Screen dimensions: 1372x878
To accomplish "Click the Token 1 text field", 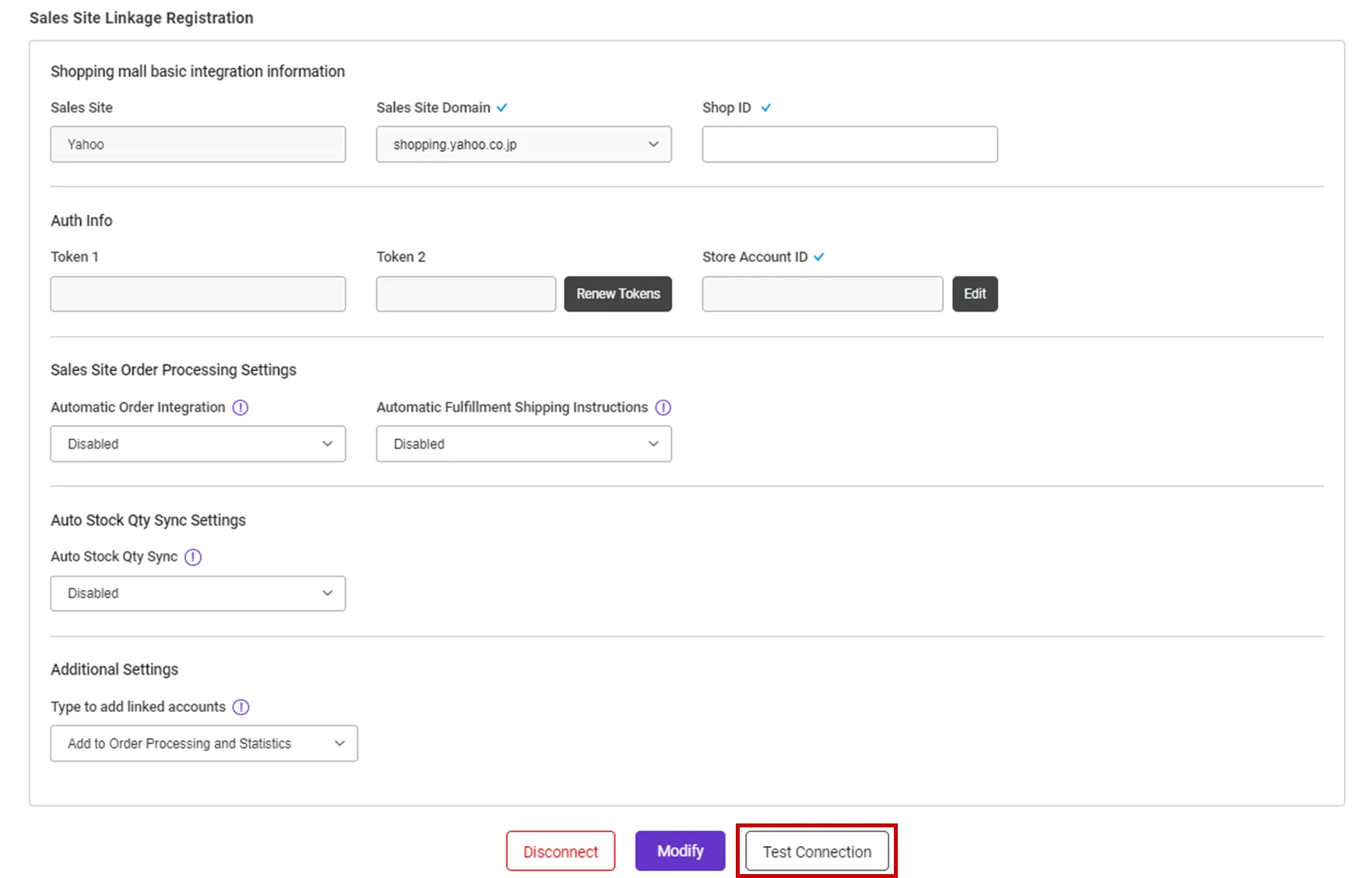I will (198, 294).
